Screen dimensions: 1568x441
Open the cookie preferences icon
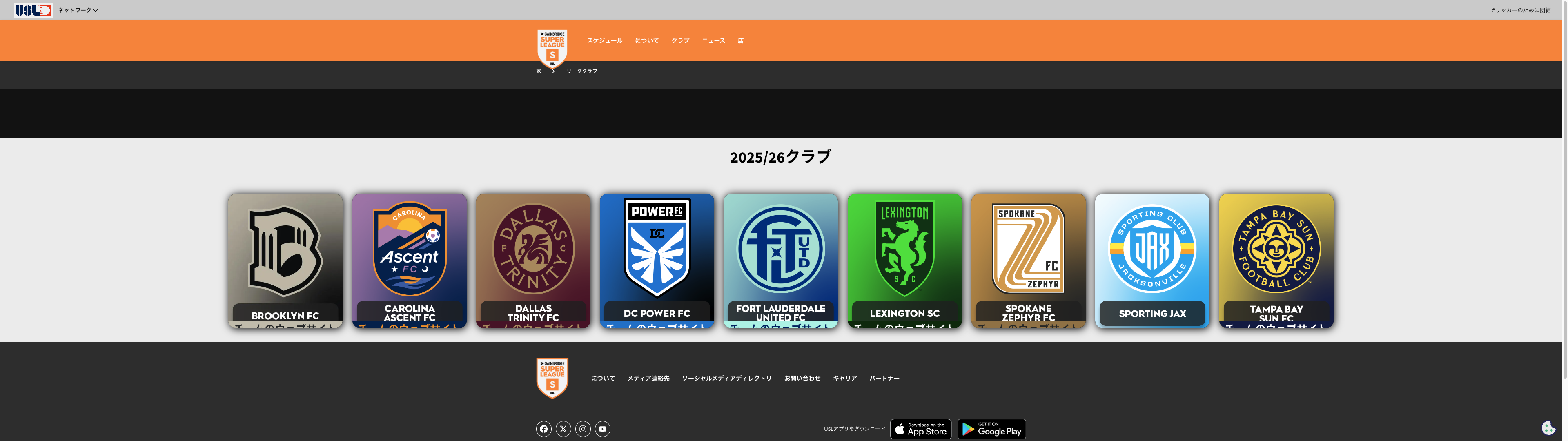1548,428
